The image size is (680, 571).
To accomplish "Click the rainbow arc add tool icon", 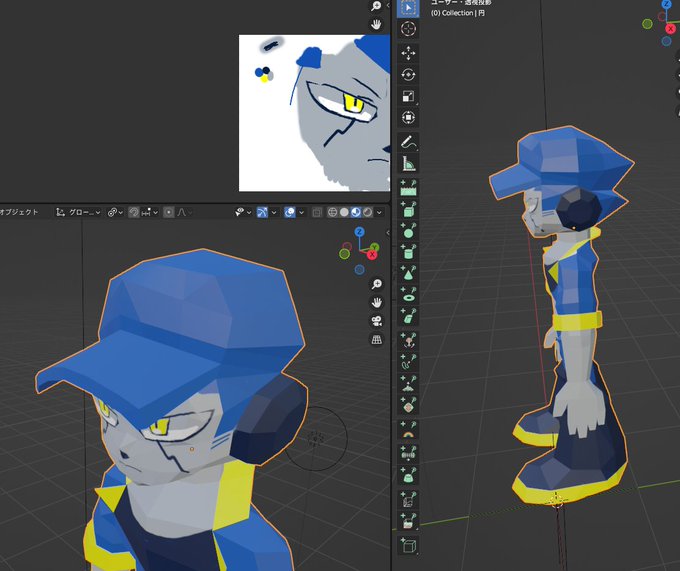I will [408, 430].
